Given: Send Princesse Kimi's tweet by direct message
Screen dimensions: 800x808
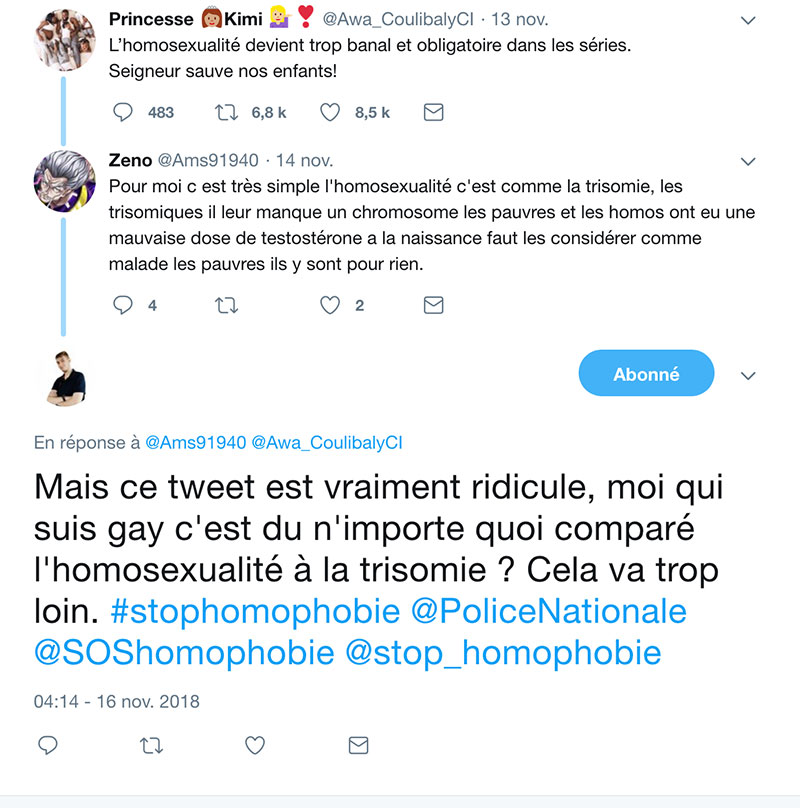Looking at the screenshot, I should pos(433,113).
